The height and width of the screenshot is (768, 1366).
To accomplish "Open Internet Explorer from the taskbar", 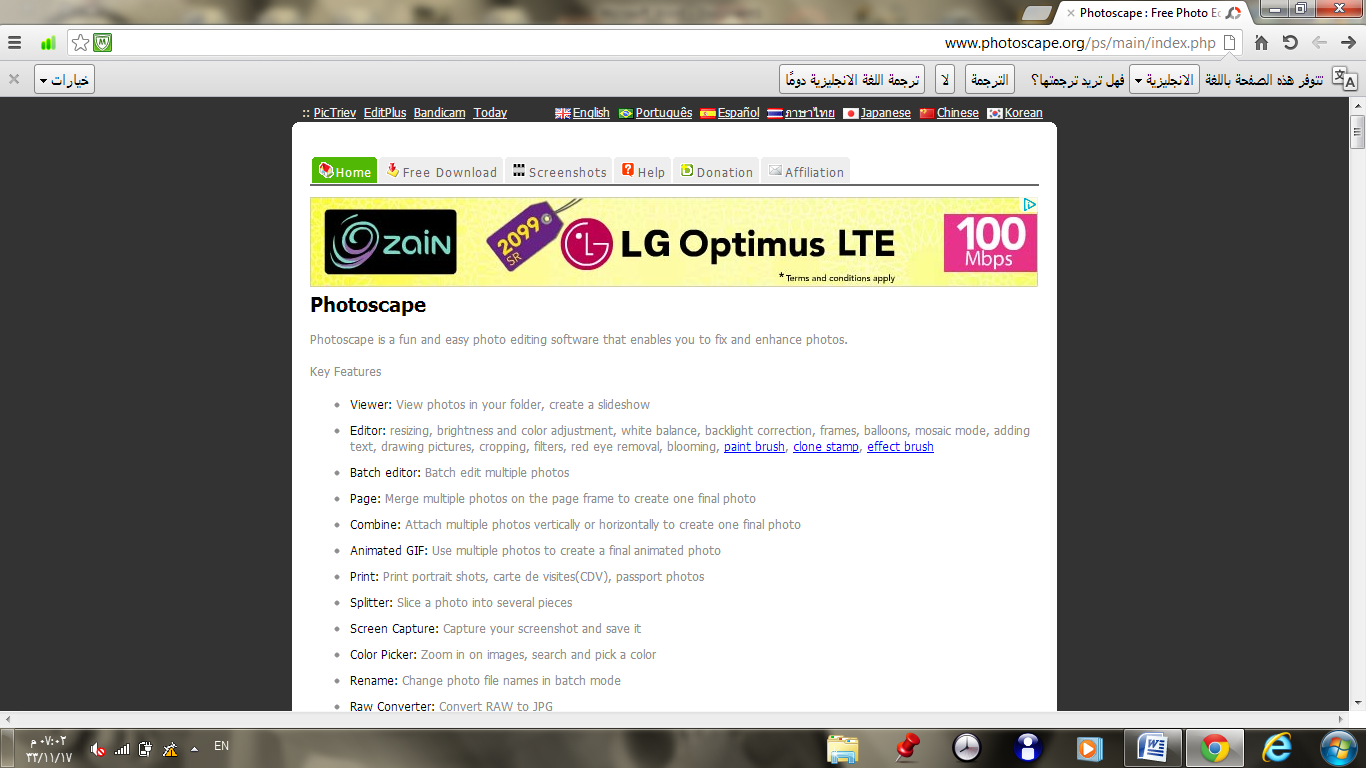I will 1277,748.
